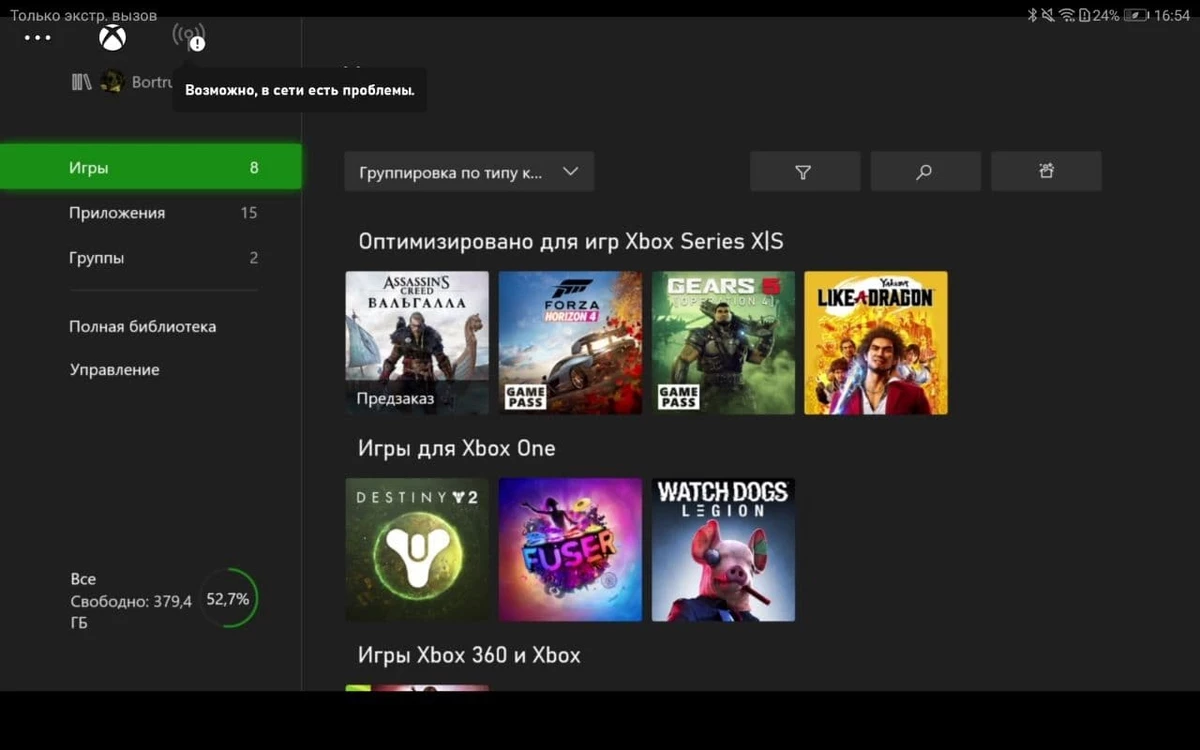Open Полная библиотека in sidebar
This screenshot has height=750, width=1200.
pyautogui.click(x=142, y=326)
